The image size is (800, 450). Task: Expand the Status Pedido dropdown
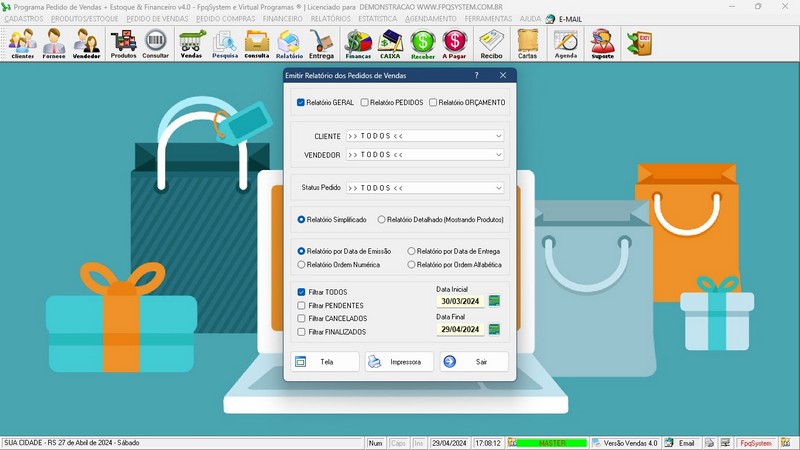498,188
